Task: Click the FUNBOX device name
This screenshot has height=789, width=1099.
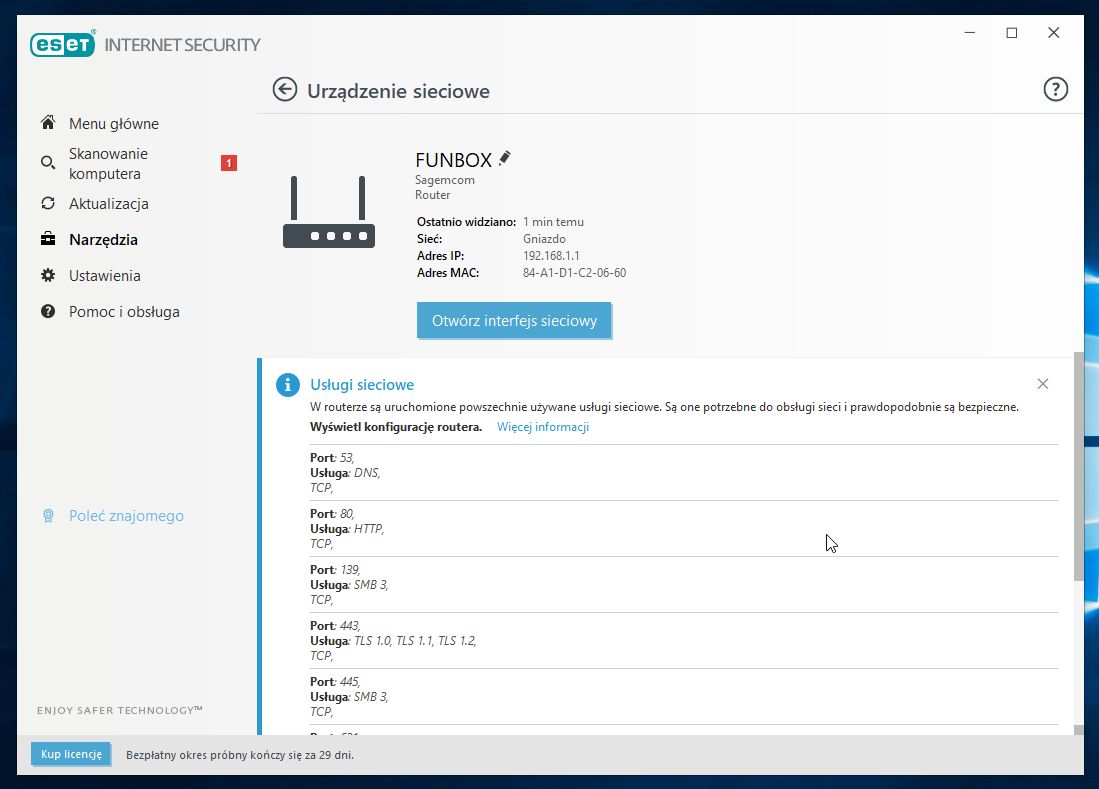Action: point(453,160)
